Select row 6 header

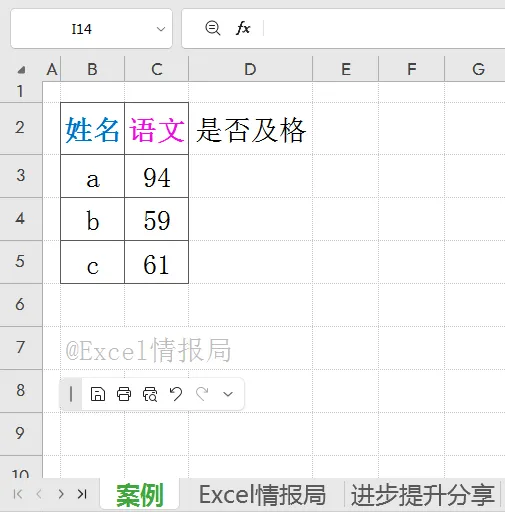pyautogui.click(x=21, y=305)
